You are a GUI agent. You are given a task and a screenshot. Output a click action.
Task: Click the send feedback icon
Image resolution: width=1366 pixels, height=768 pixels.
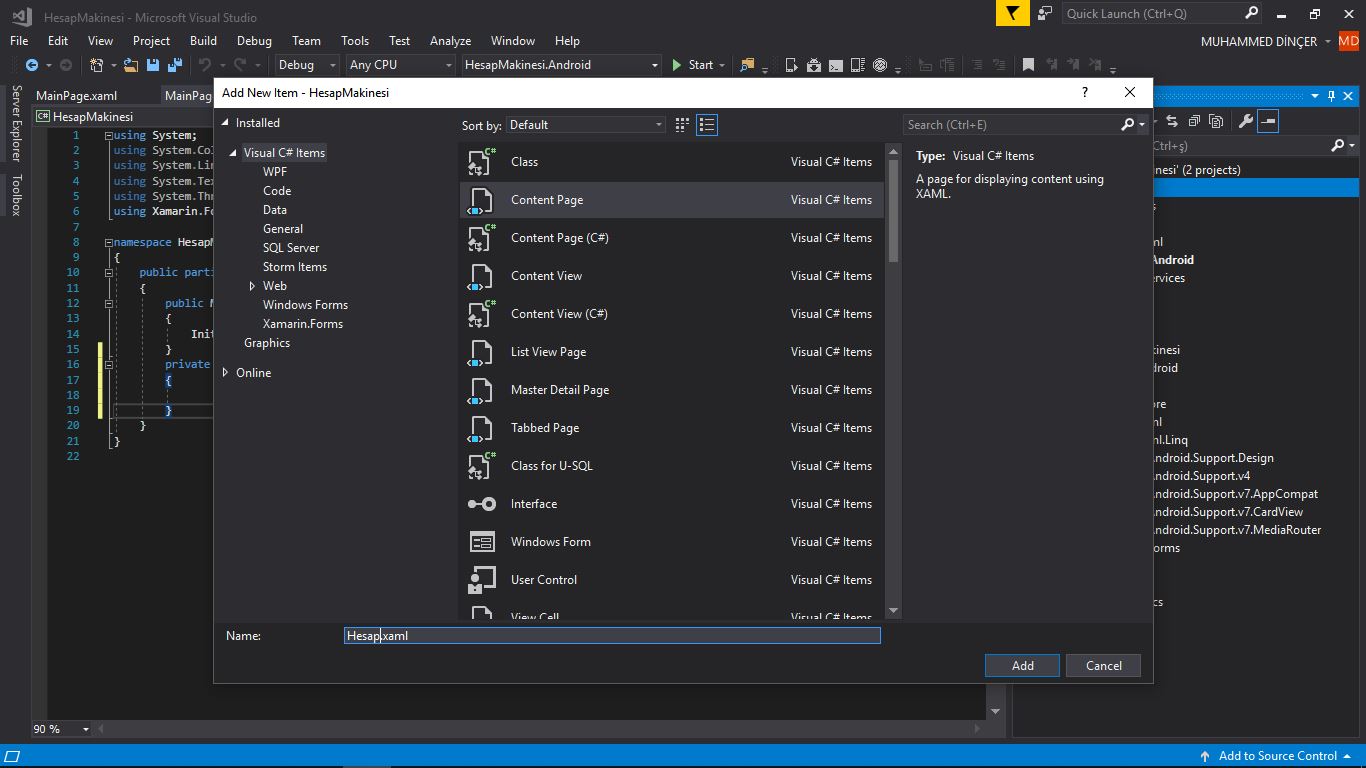click(x=1045, y=13)
